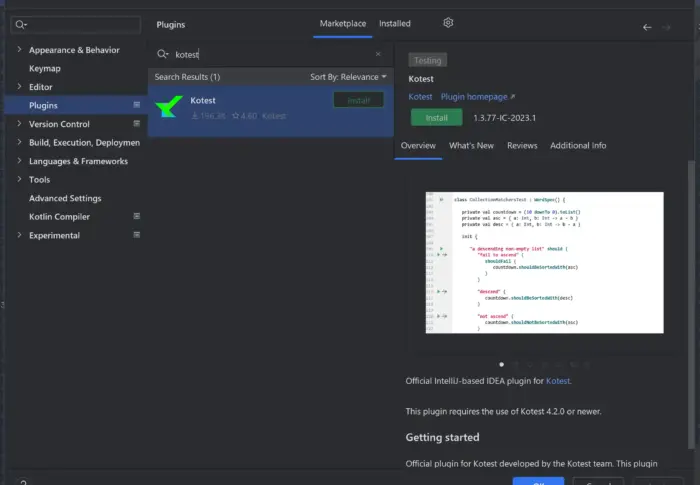Image resolution: width=700 pixels, height=485 pixels.
Task: Click the Experimental row project-level icon
Action: coord(137,235)
